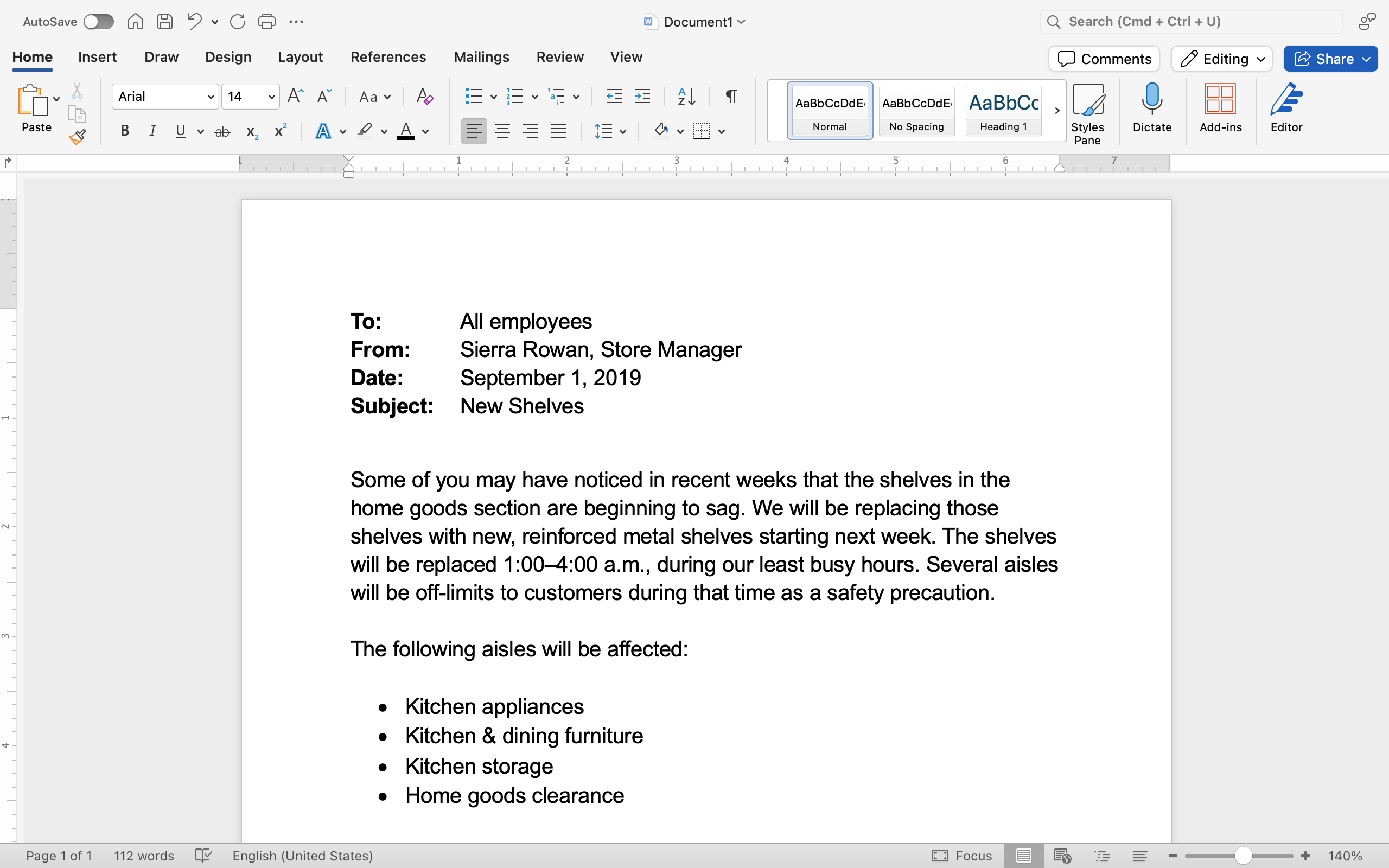Open the font size 14 dropdown

pos(271,97)
